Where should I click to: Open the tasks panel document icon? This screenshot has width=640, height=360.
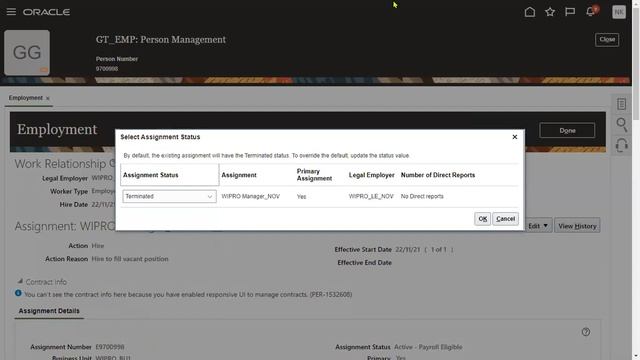point(621,104)
